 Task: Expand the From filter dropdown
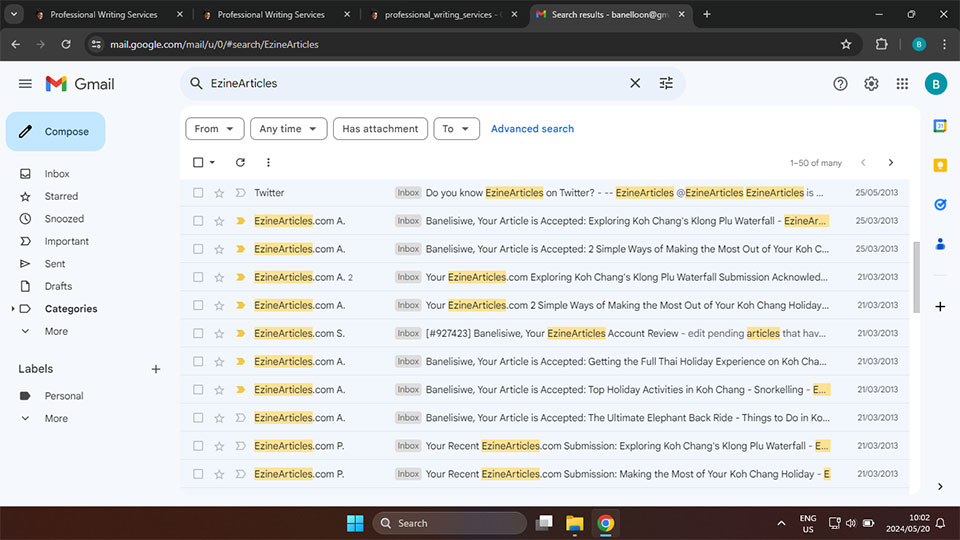215,129
